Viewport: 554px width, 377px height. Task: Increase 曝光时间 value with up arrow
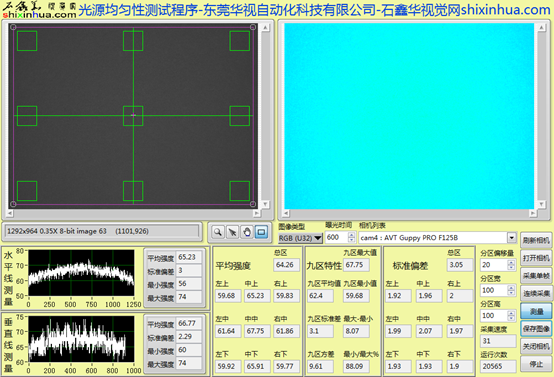click(x=351, y=235)
